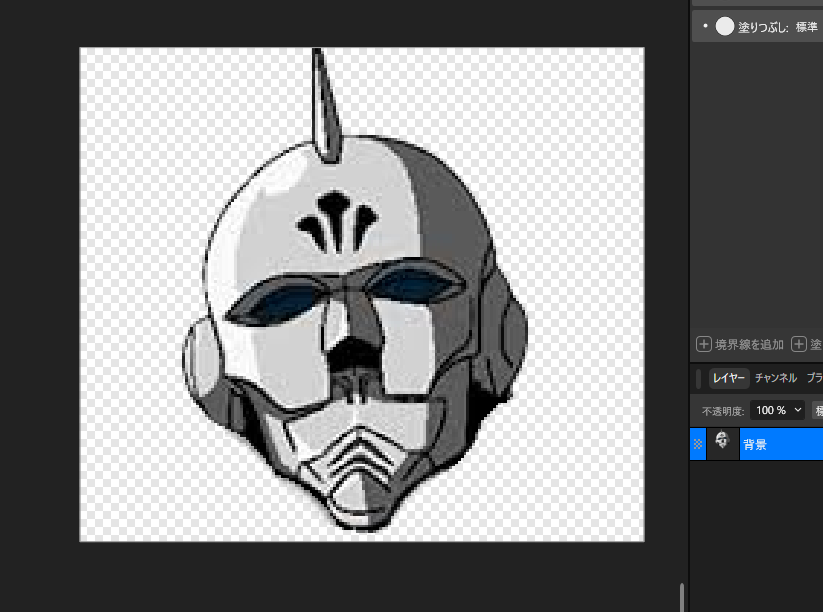Switch to the レイヤー tab

coord(729,378)
